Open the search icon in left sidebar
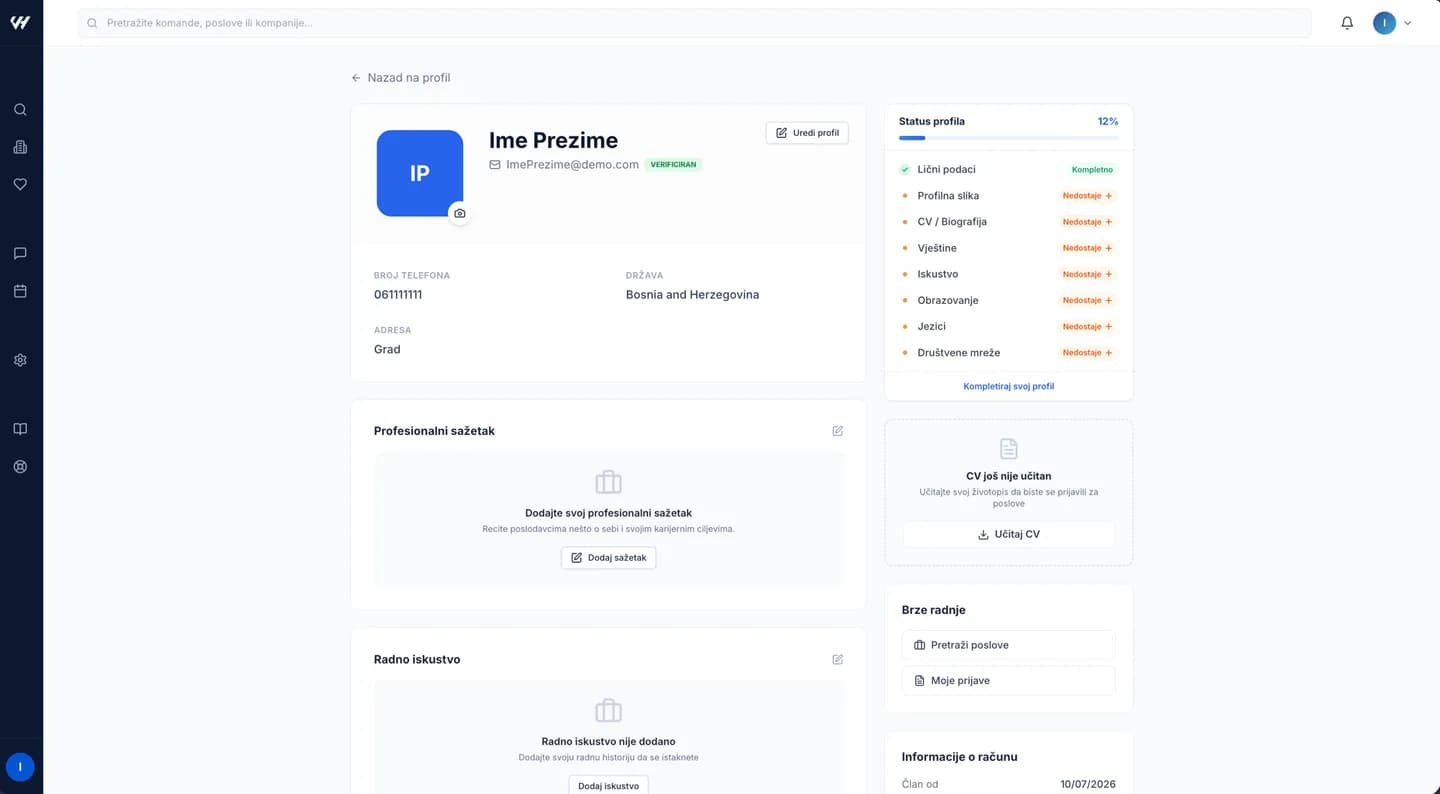The height and width of the screenshot is (794, 1440). pos(20,110)
